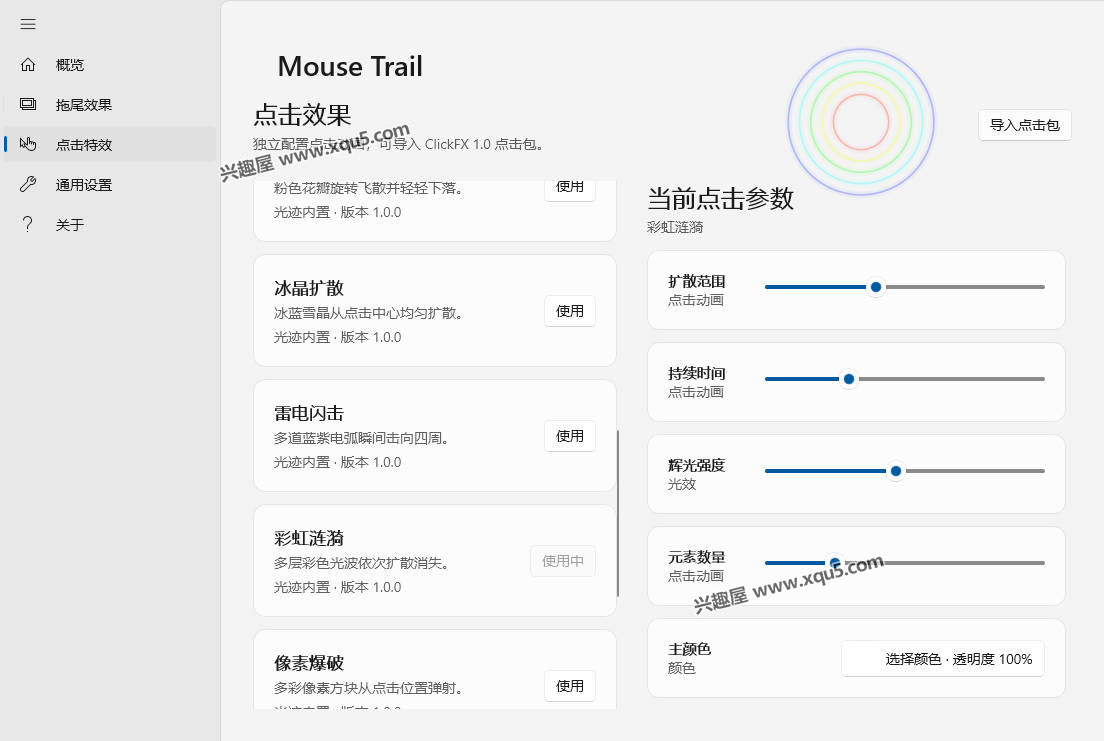Click description 多彩像素方块从点击位置弹射。
Viewport: 1104px width, 741px height.
click(368, 688)
